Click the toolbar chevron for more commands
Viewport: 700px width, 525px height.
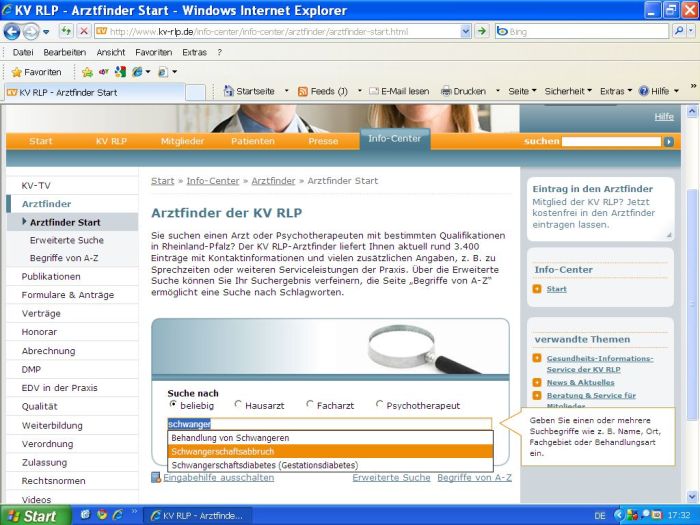tap(693, 86)
